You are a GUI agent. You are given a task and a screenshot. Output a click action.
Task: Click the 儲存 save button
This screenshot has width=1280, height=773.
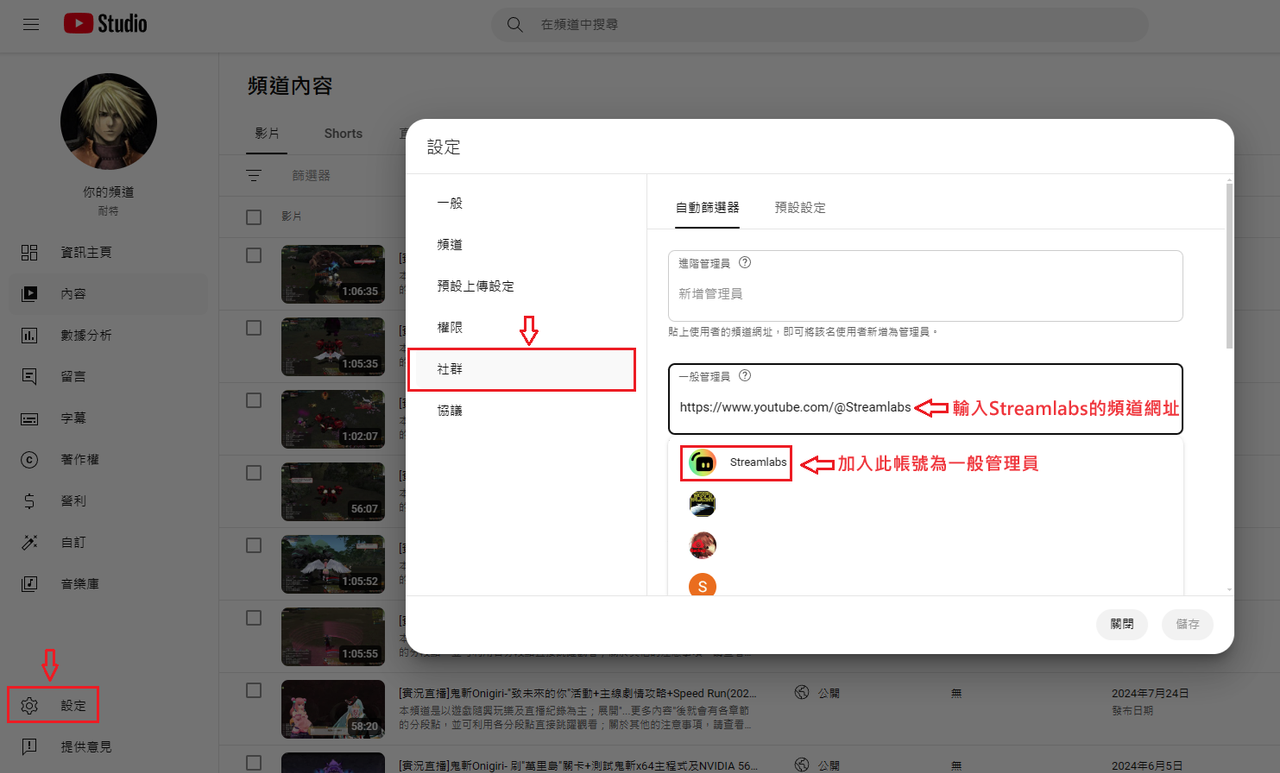[1188, 624]
